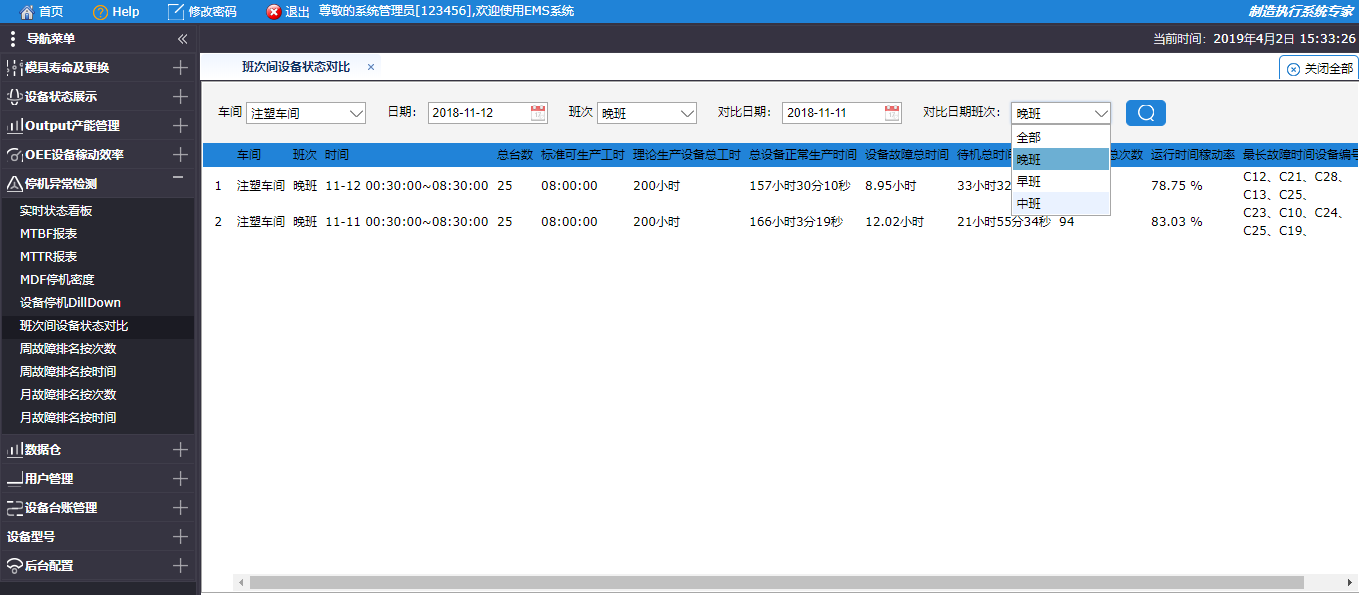Select 晚班 option in dropdown list

pos(1061,159)
